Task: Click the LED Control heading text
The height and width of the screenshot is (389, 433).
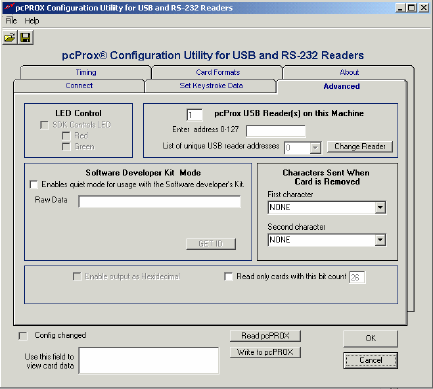Action: point(78,113)
